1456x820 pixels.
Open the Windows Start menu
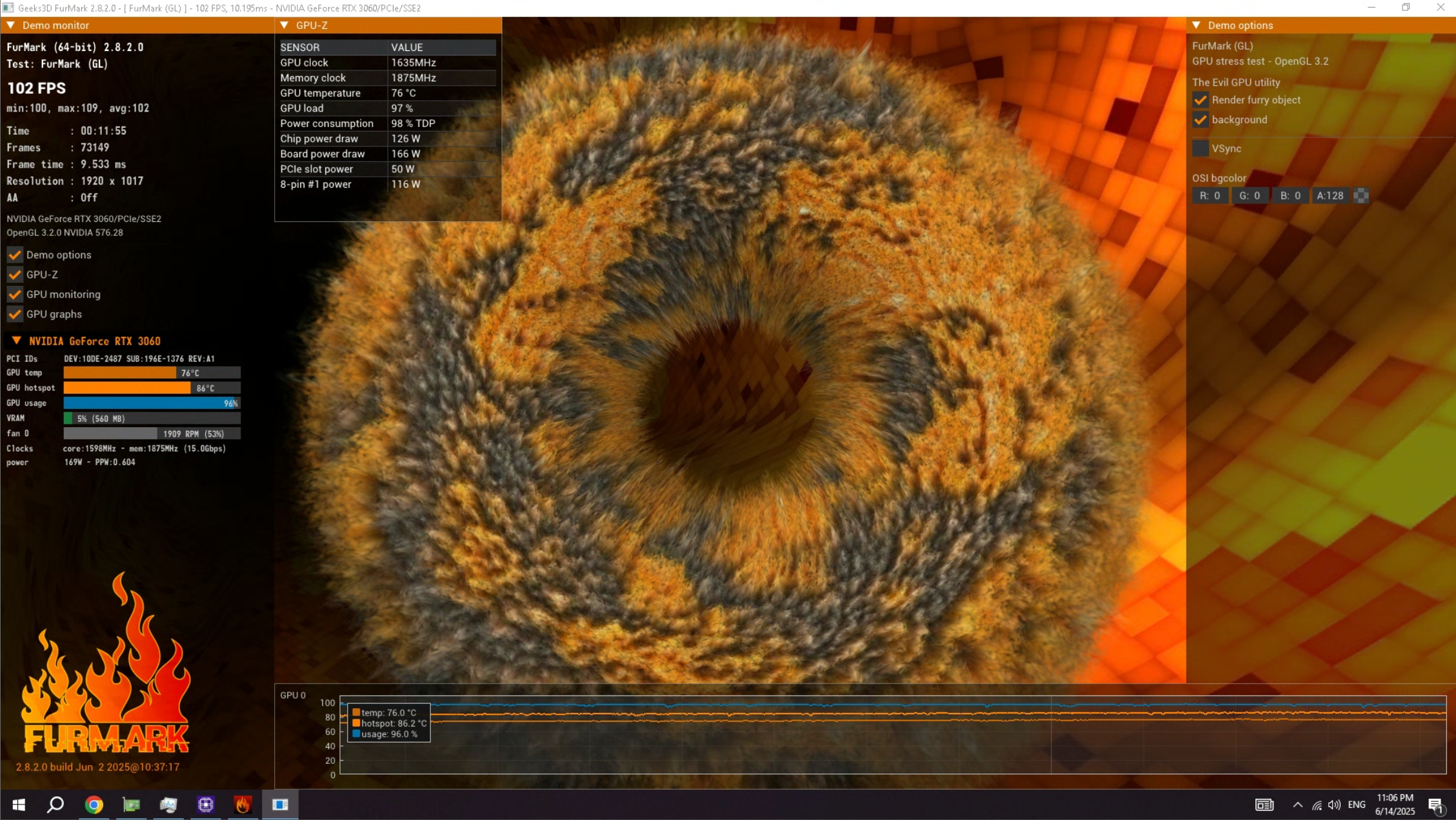pos(19,804)
